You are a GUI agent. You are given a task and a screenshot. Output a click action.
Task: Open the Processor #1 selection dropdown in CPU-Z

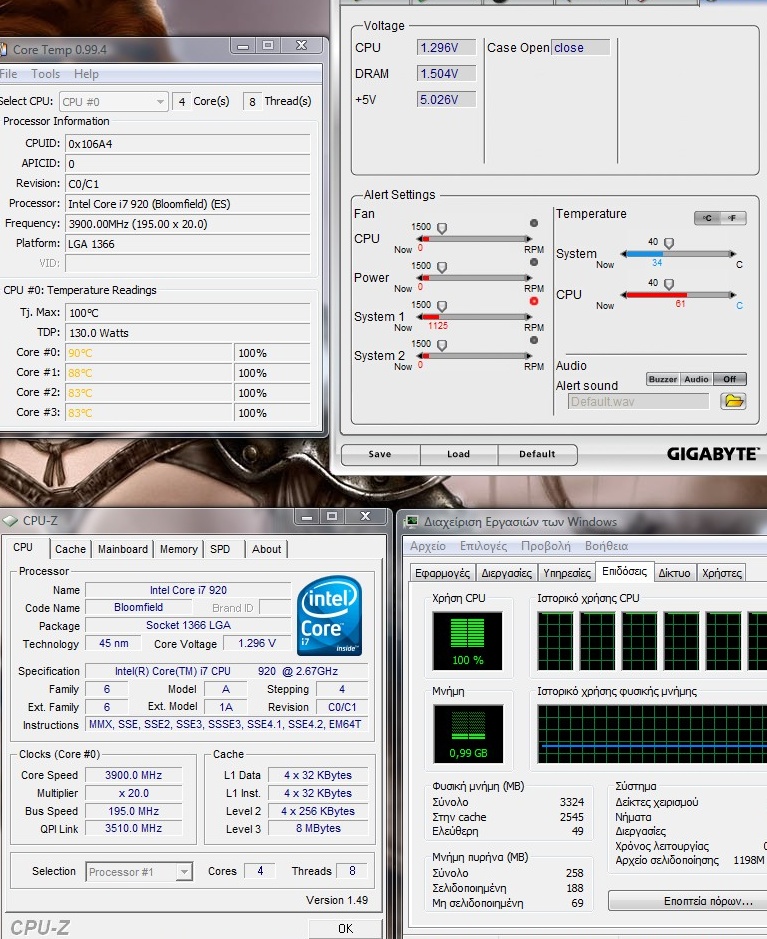[x=139, y=872]
